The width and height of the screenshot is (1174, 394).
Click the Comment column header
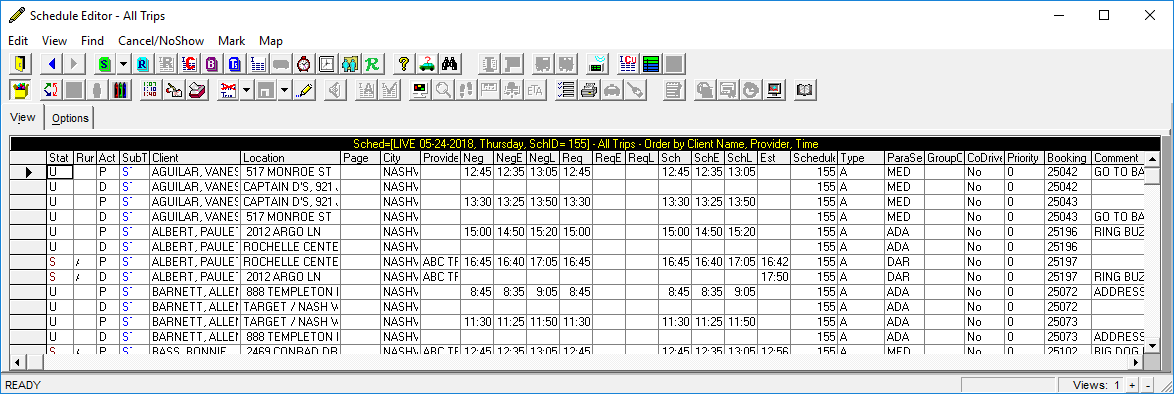(1119, 158)
